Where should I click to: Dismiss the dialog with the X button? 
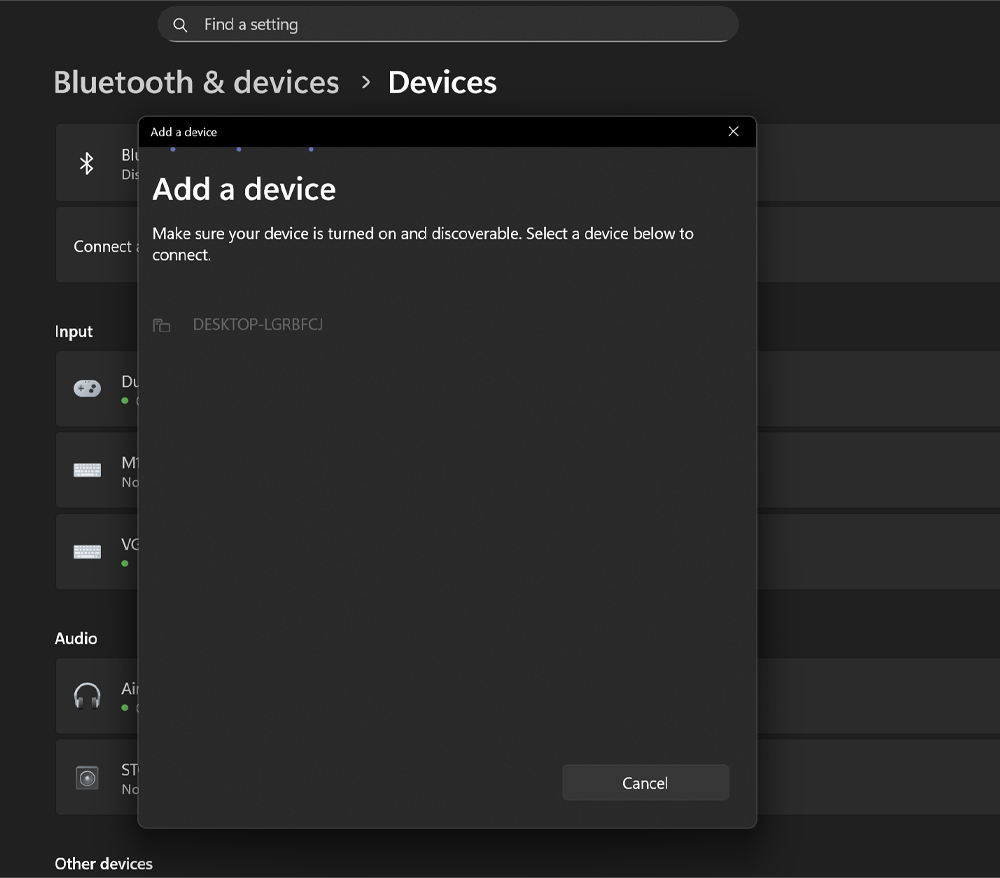(x=733, y=131)
